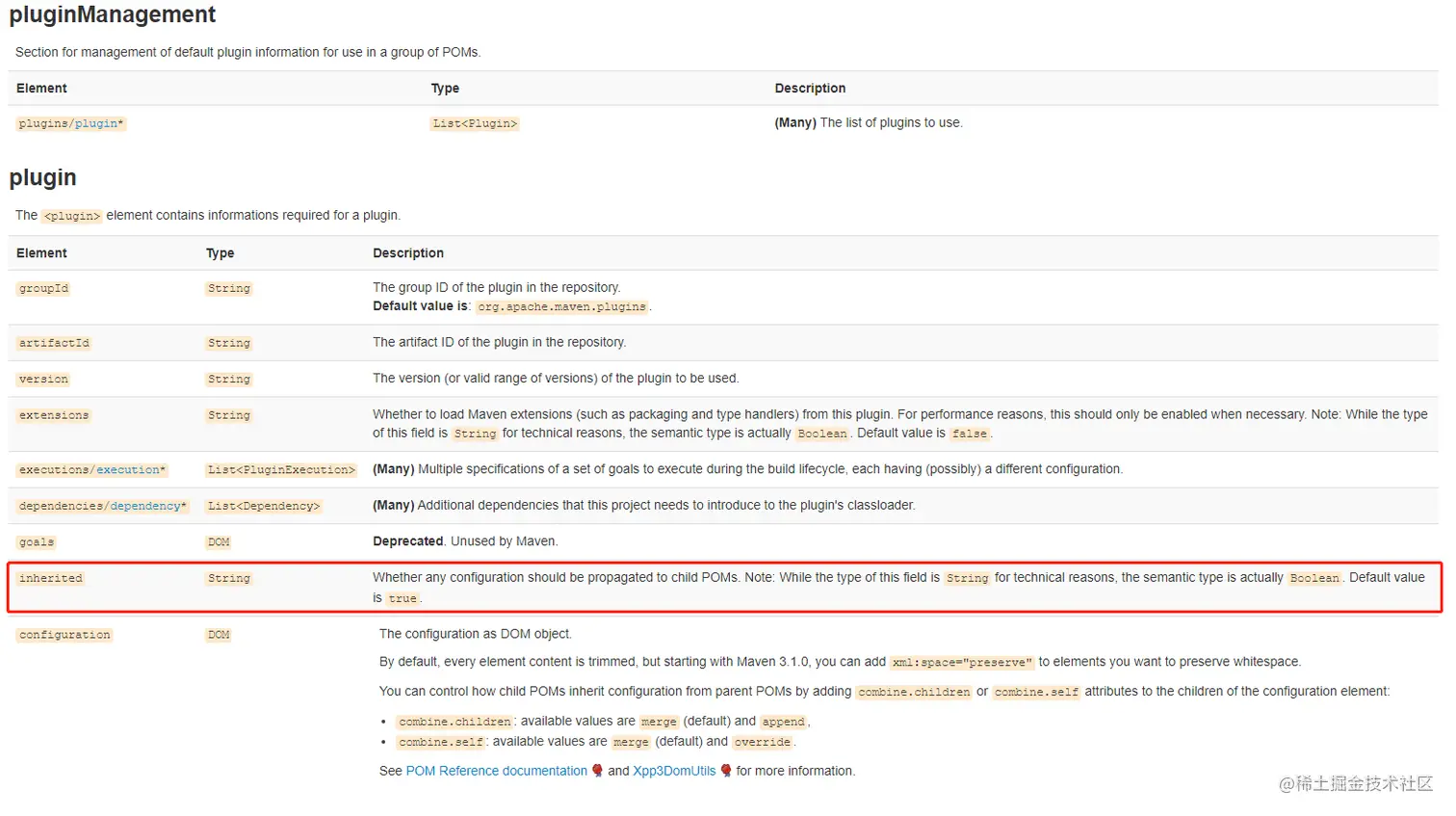This screenshot has width=1456, height=816.
Task: Click the List<PluginExecution> type cell
Action: [x=281, y=470]
